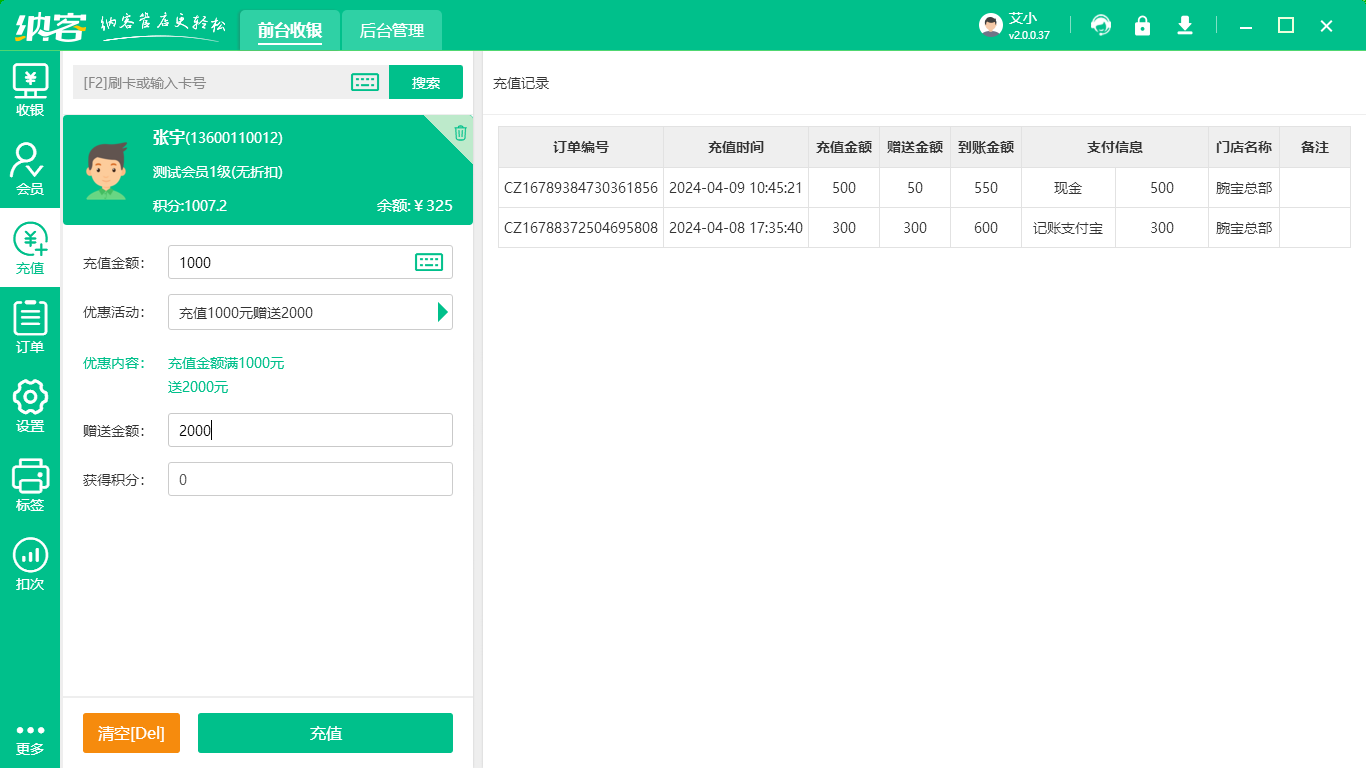Open the 扣次 count deduction icon
The height and width of the screenshot is (768, 1366).
[30, 564]
